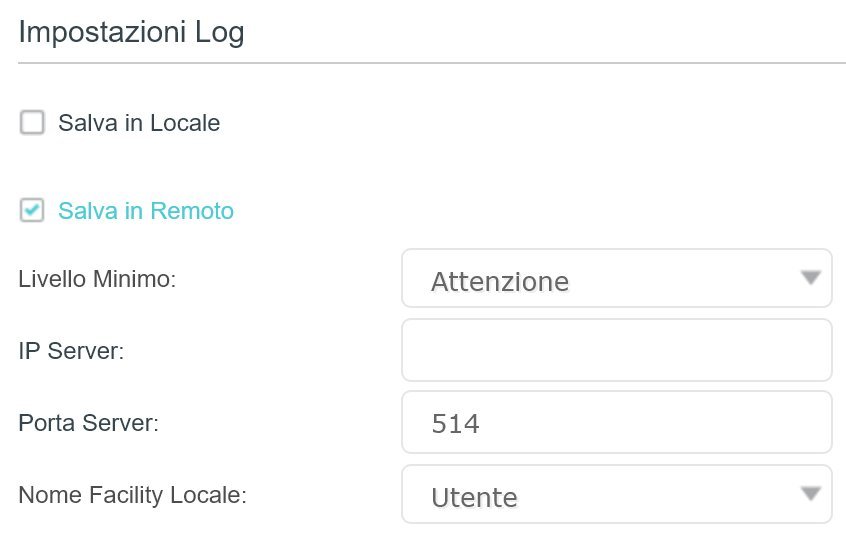Click the IP Server label
The width and height of the screenshot is (846, 538).
click(71, 351)
